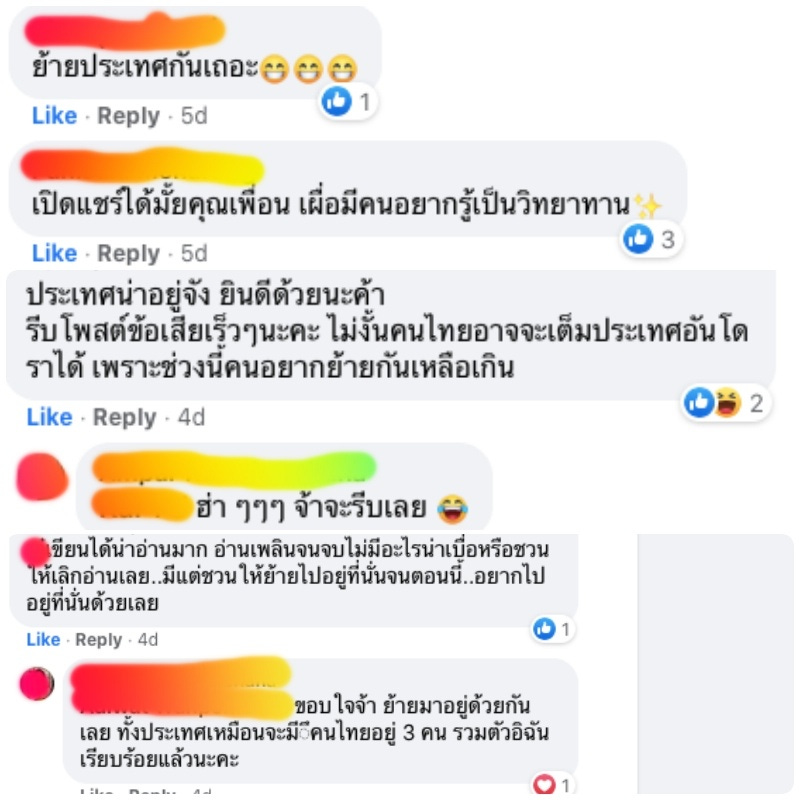
Task: Like the first comment ending in three grinning emojis
Action: [55, 116]
